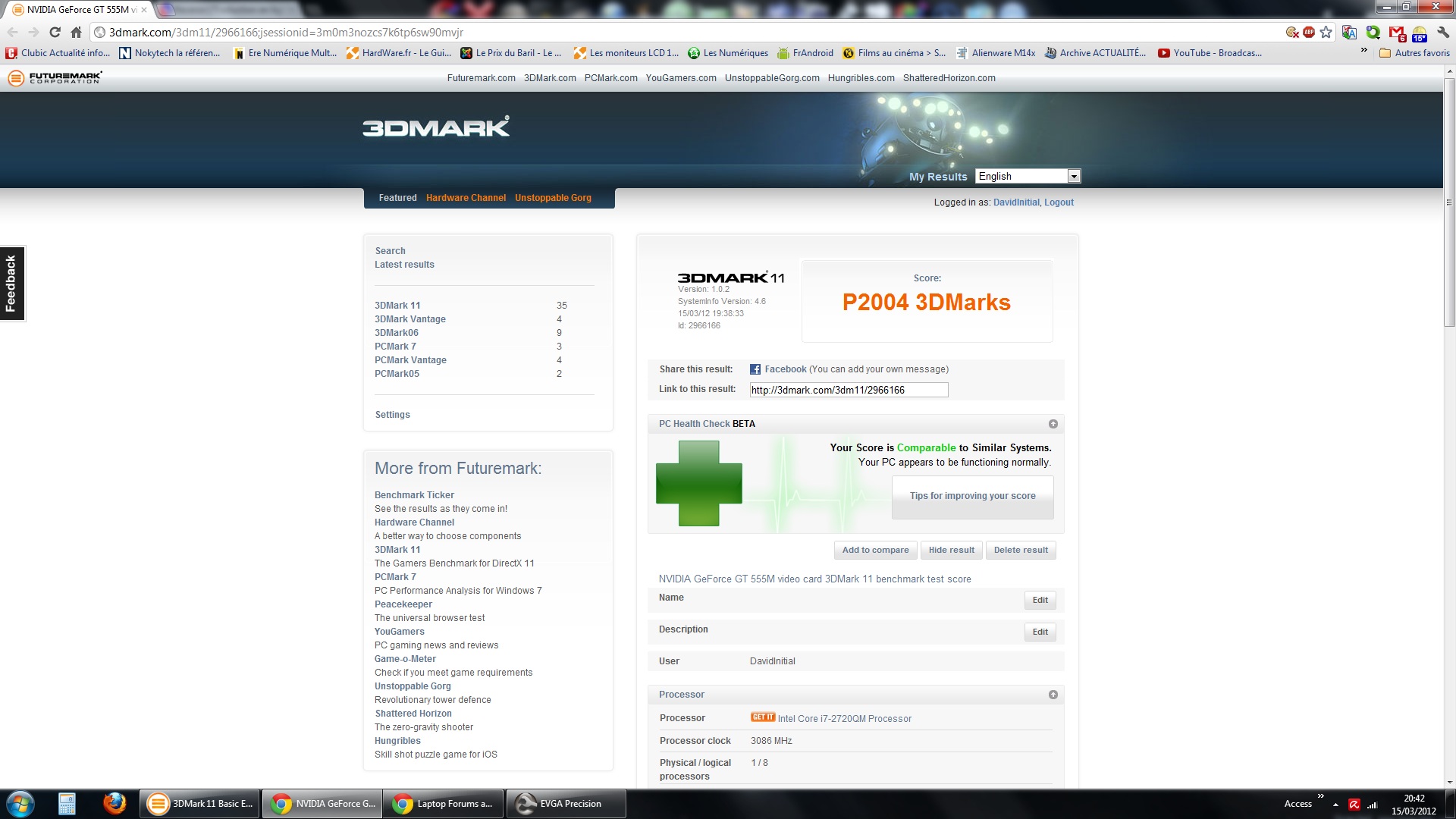Screen dimensions: 1456x819
Task: Collapse the Processor section
Action: click(x=1053, y=695)
